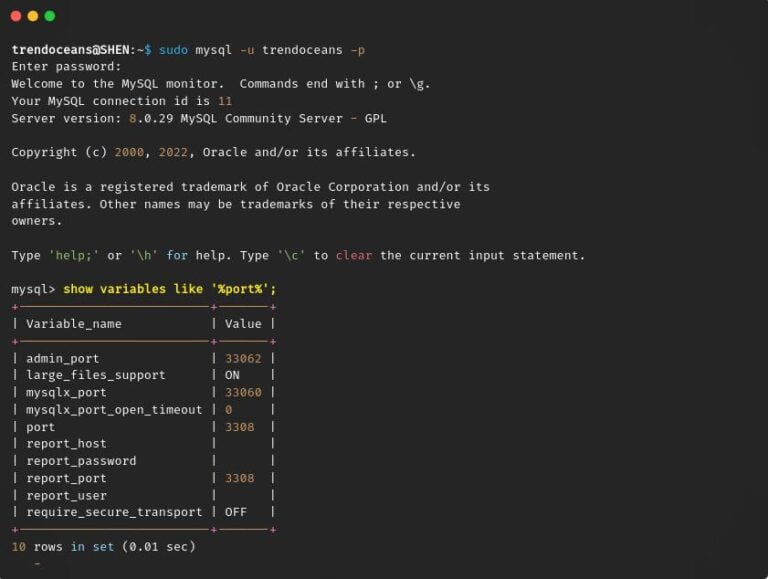Click the report_host variable name
768x579 pixels.
66,444
